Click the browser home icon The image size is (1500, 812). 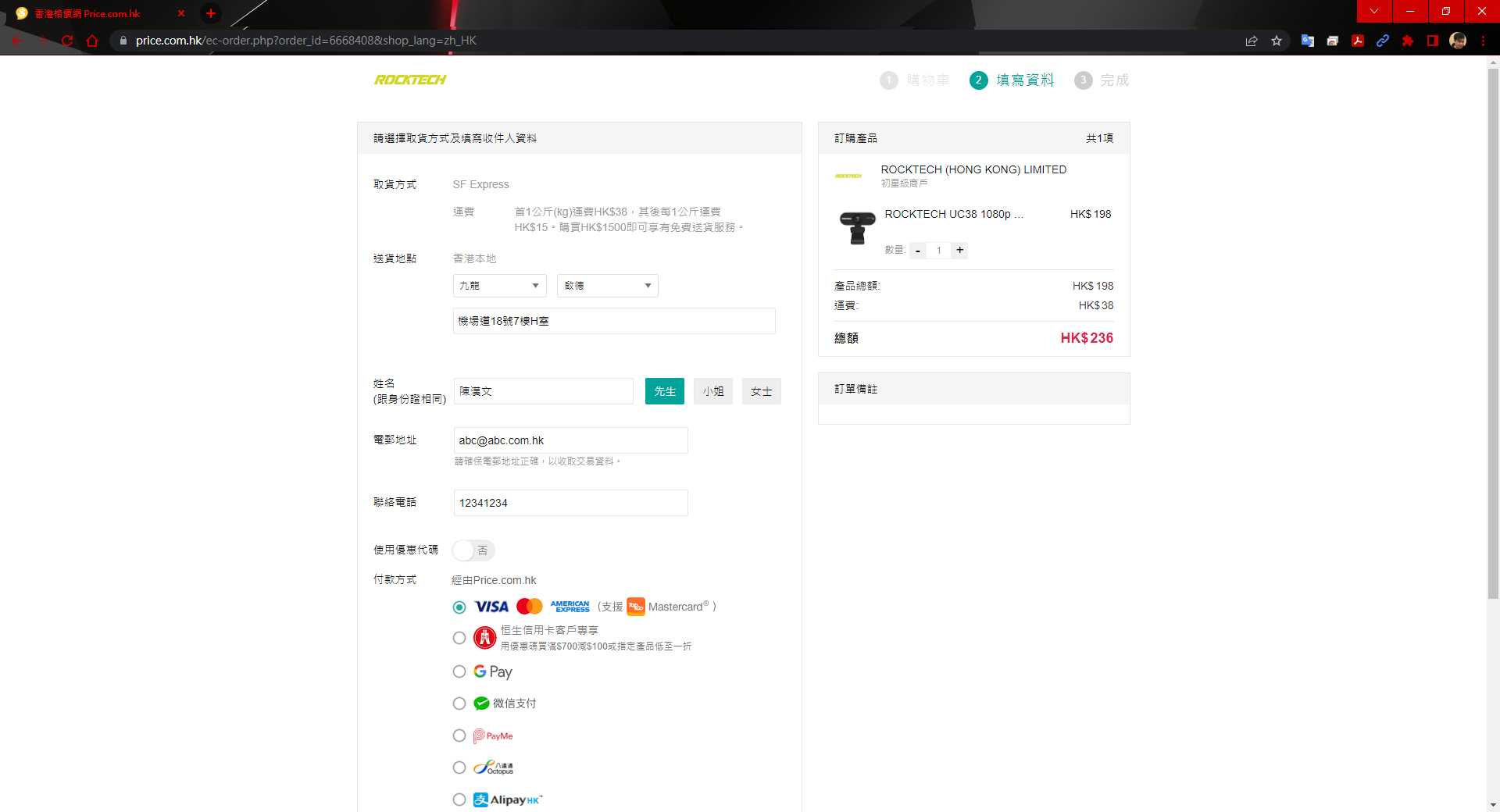[92, 41]
